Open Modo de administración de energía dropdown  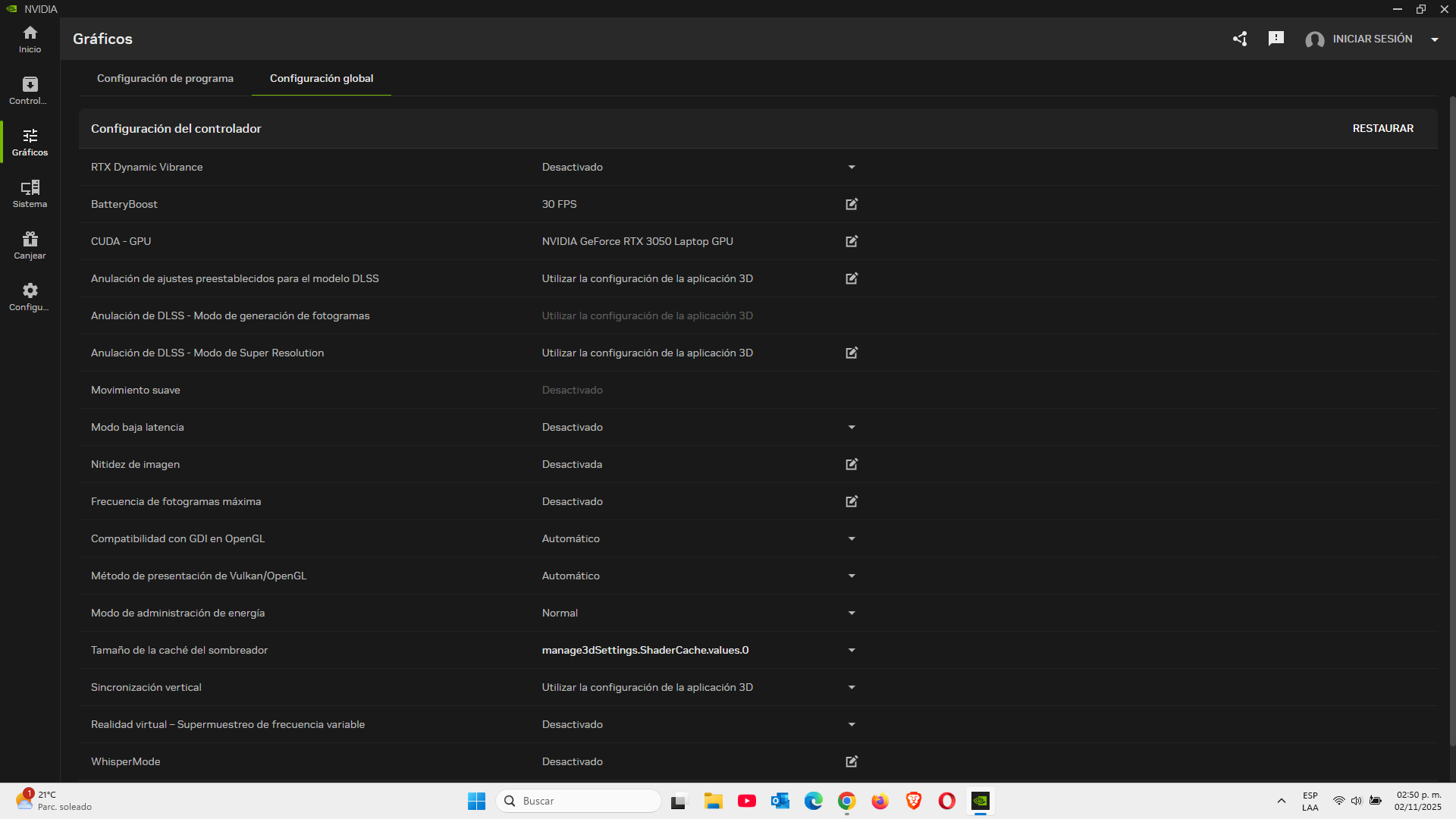tap(852, 613)
